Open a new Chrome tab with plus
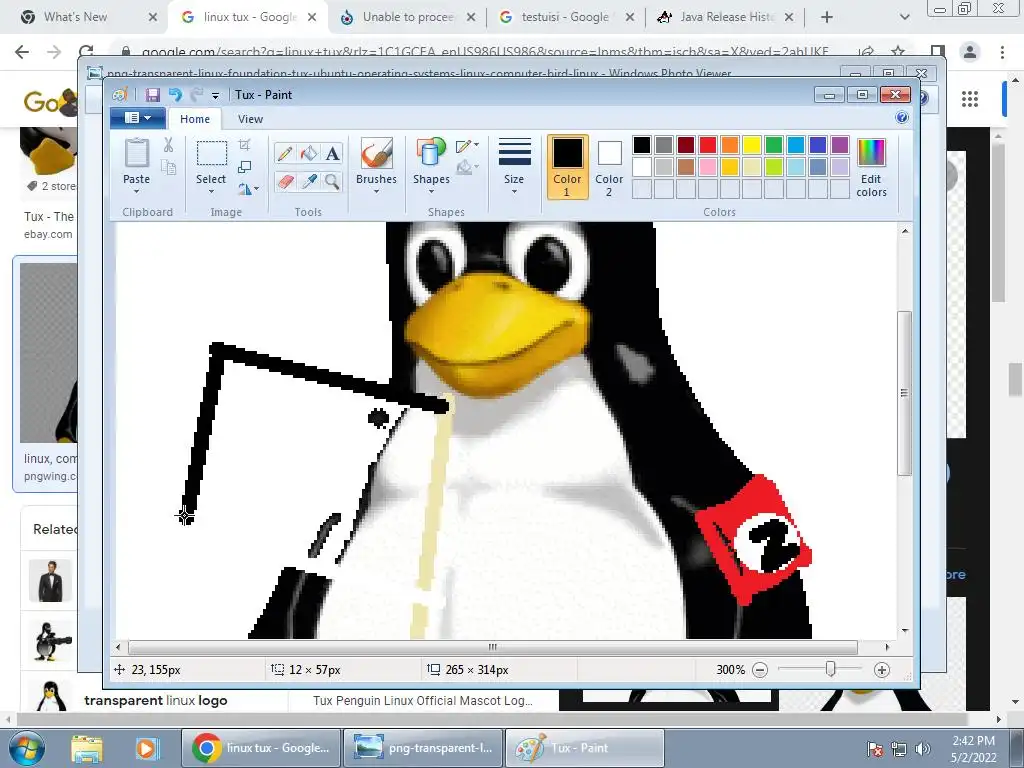The width and height of the screenshot is (1024, 768). click(x=827, y=17)
